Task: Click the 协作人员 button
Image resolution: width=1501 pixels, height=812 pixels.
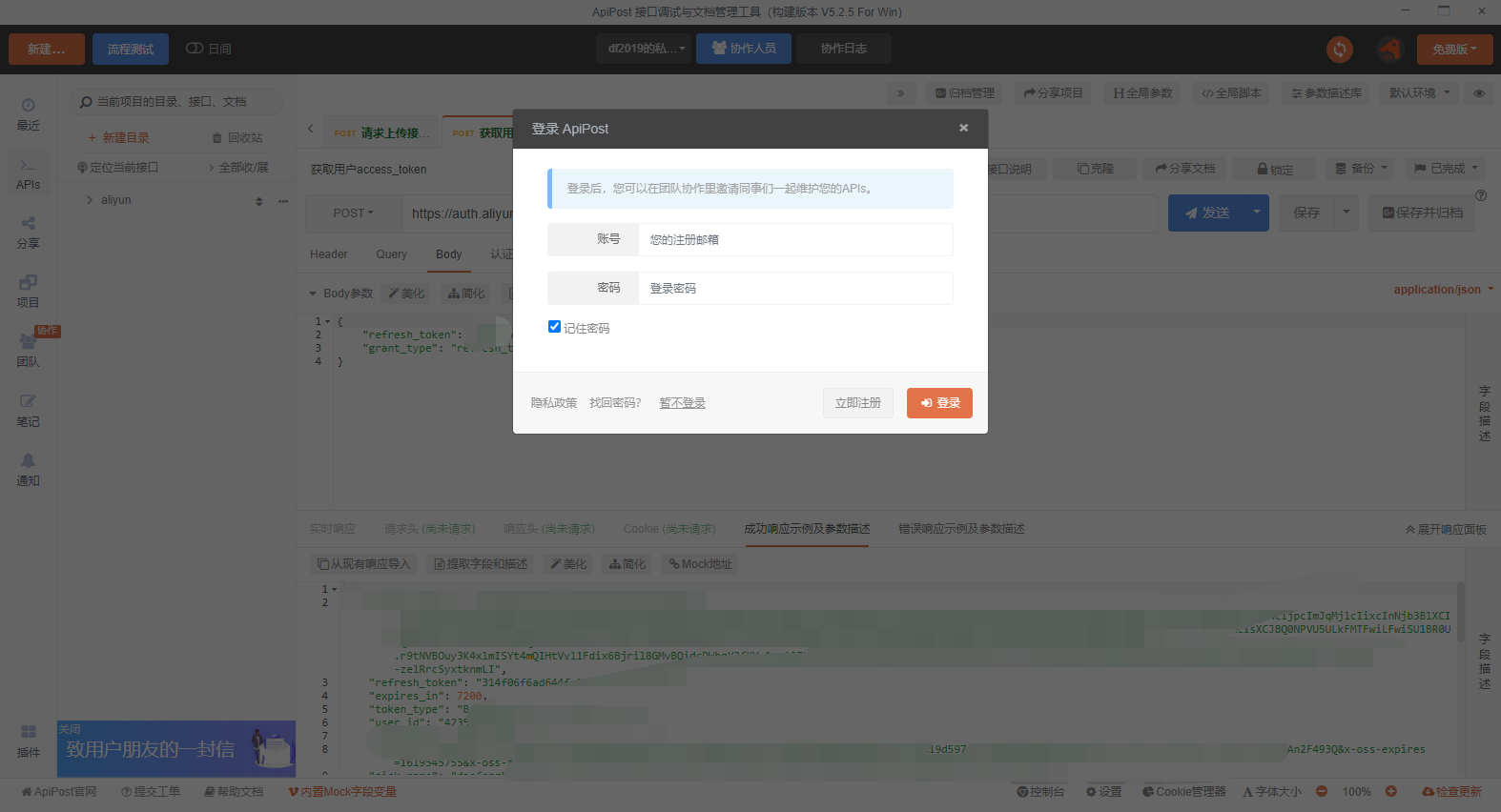Action: (x=744, y=49)
